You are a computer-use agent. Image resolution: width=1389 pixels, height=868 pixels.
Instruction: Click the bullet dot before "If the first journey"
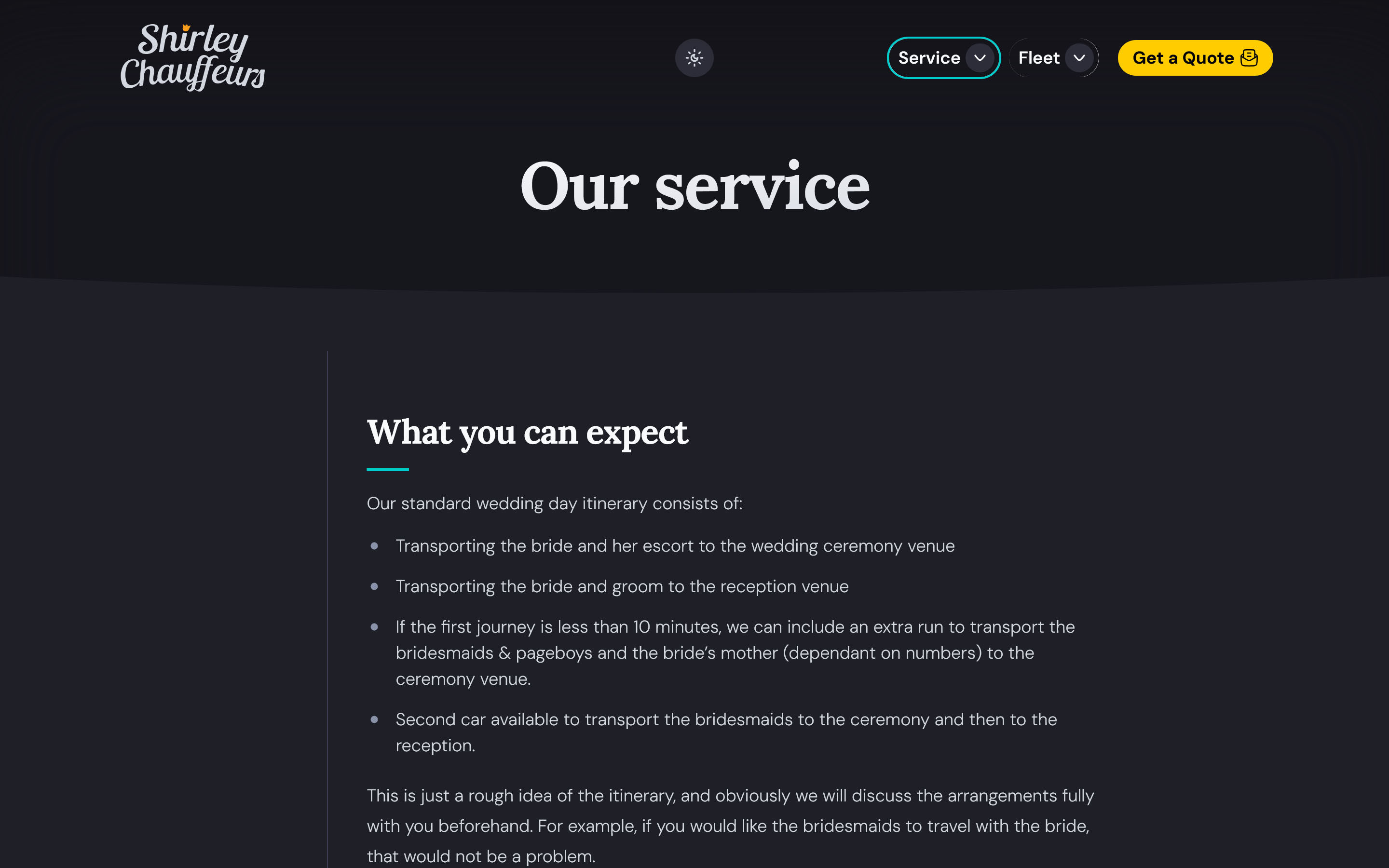[374, 627]
